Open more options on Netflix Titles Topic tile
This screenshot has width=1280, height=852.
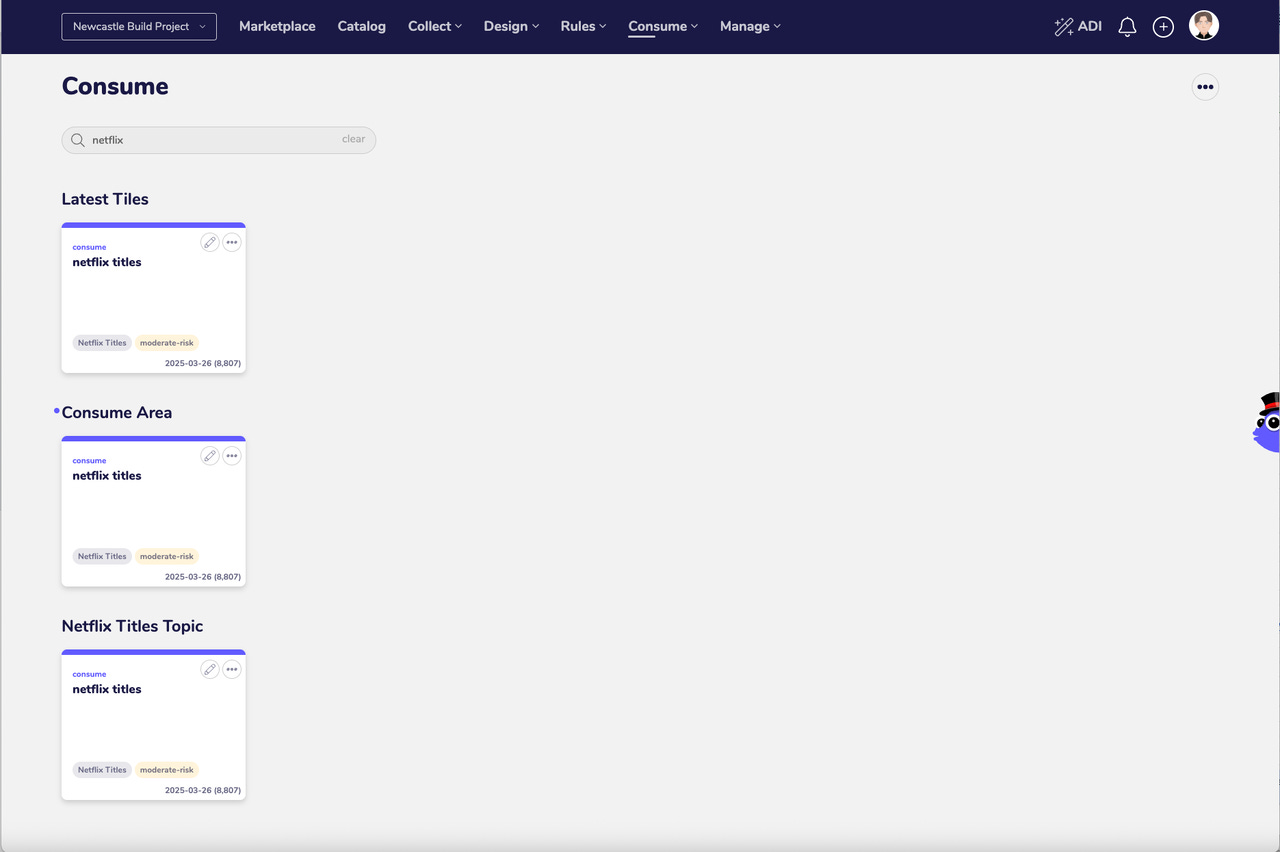point(232,670)
